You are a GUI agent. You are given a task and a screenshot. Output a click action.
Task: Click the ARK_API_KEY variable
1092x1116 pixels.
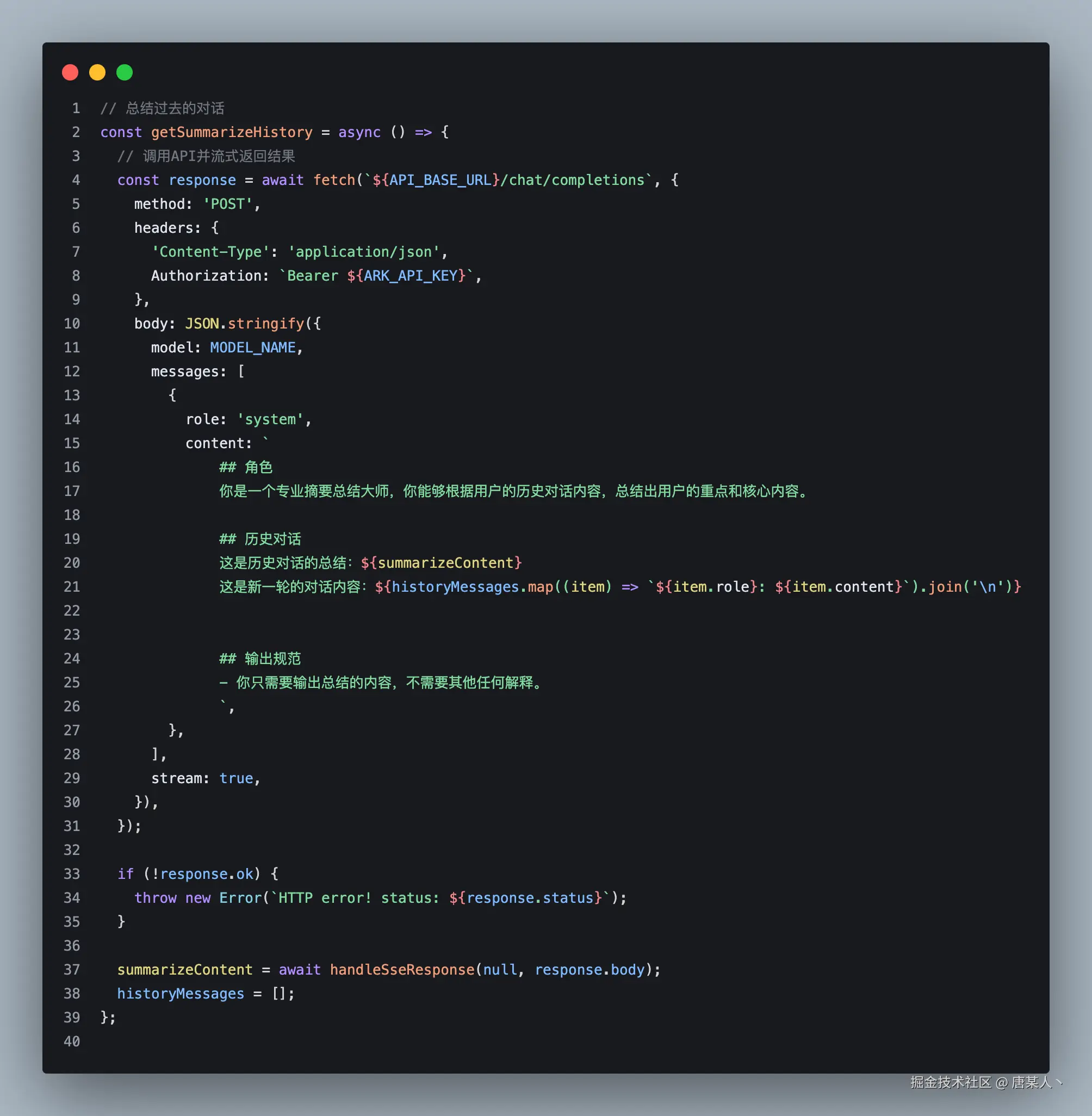pyautogui.click(x=410, y=276)
